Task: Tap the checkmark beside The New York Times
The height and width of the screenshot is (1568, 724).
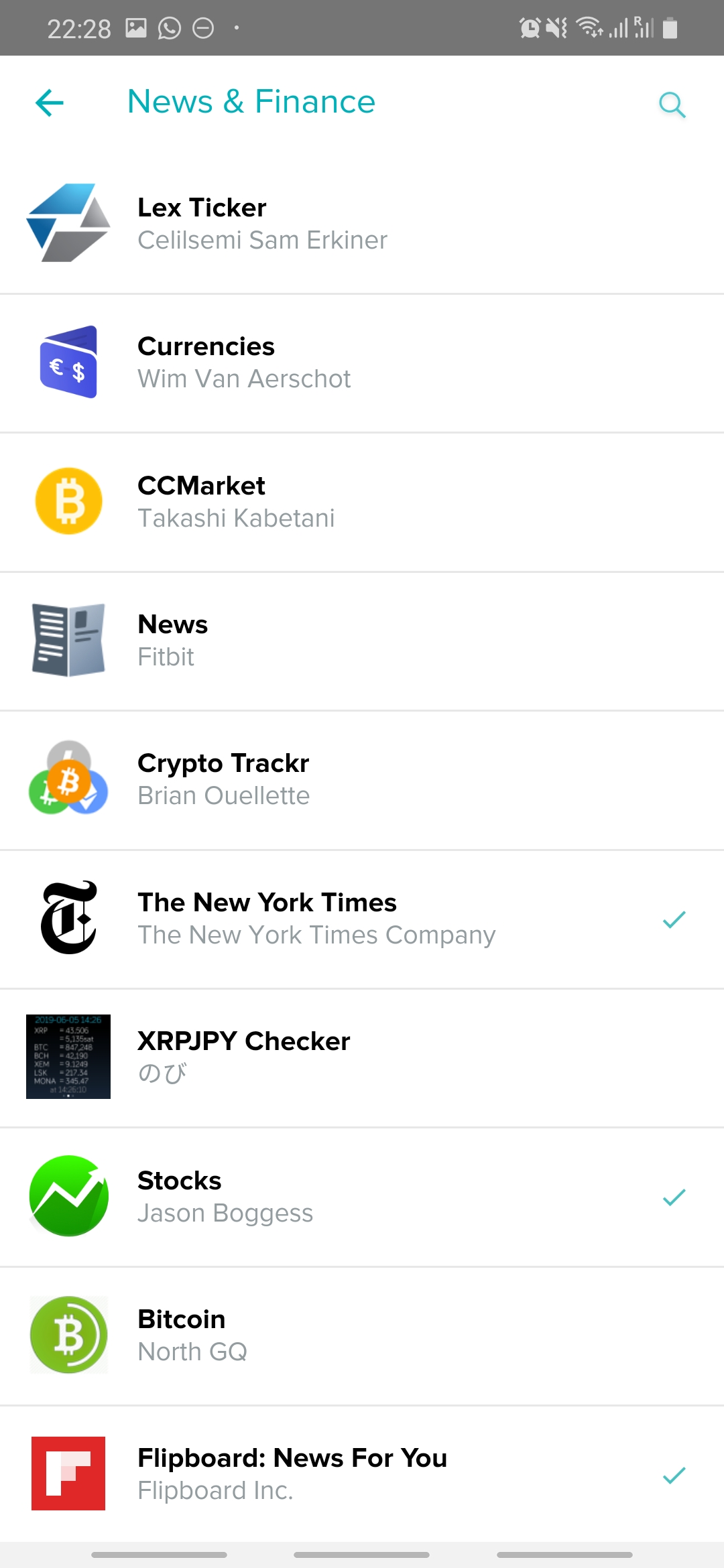Action: pos(674,919)
